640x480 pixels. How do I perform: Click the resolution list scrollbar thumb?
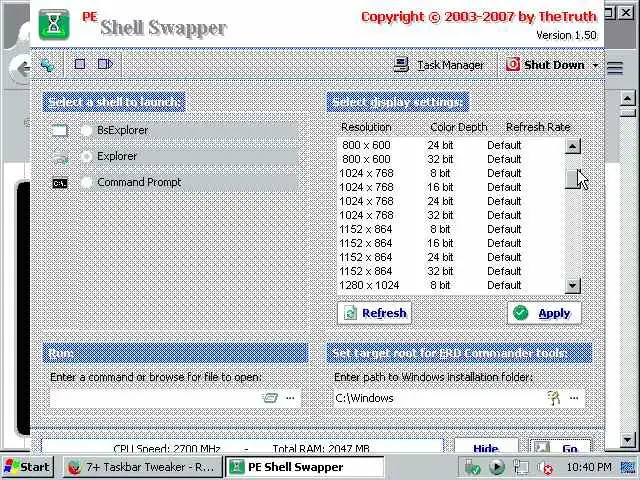coord(573,178)
